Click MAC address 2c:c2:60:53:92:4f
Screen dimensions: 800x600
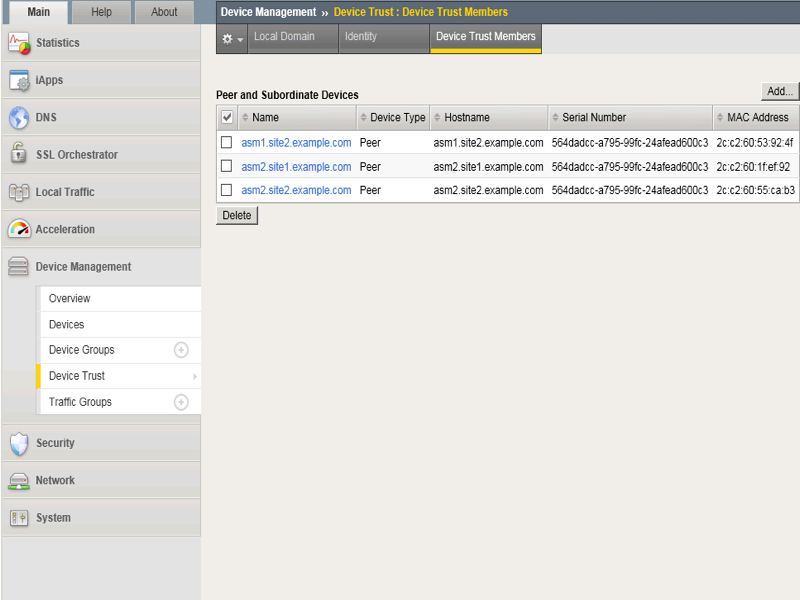[x=755, y=143]
